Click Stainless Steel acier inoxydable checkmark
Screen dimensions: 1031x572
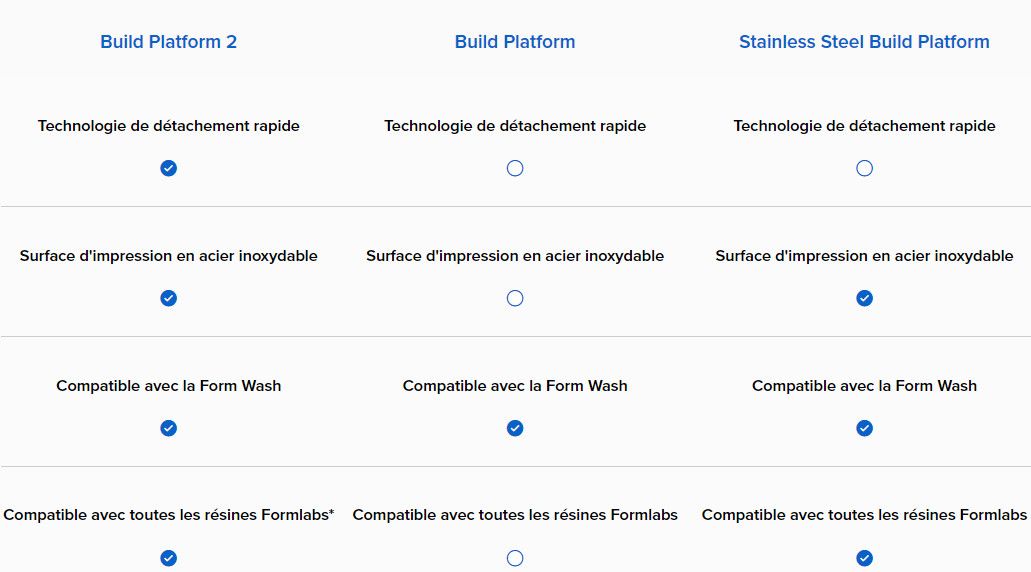tap(865, 298)
